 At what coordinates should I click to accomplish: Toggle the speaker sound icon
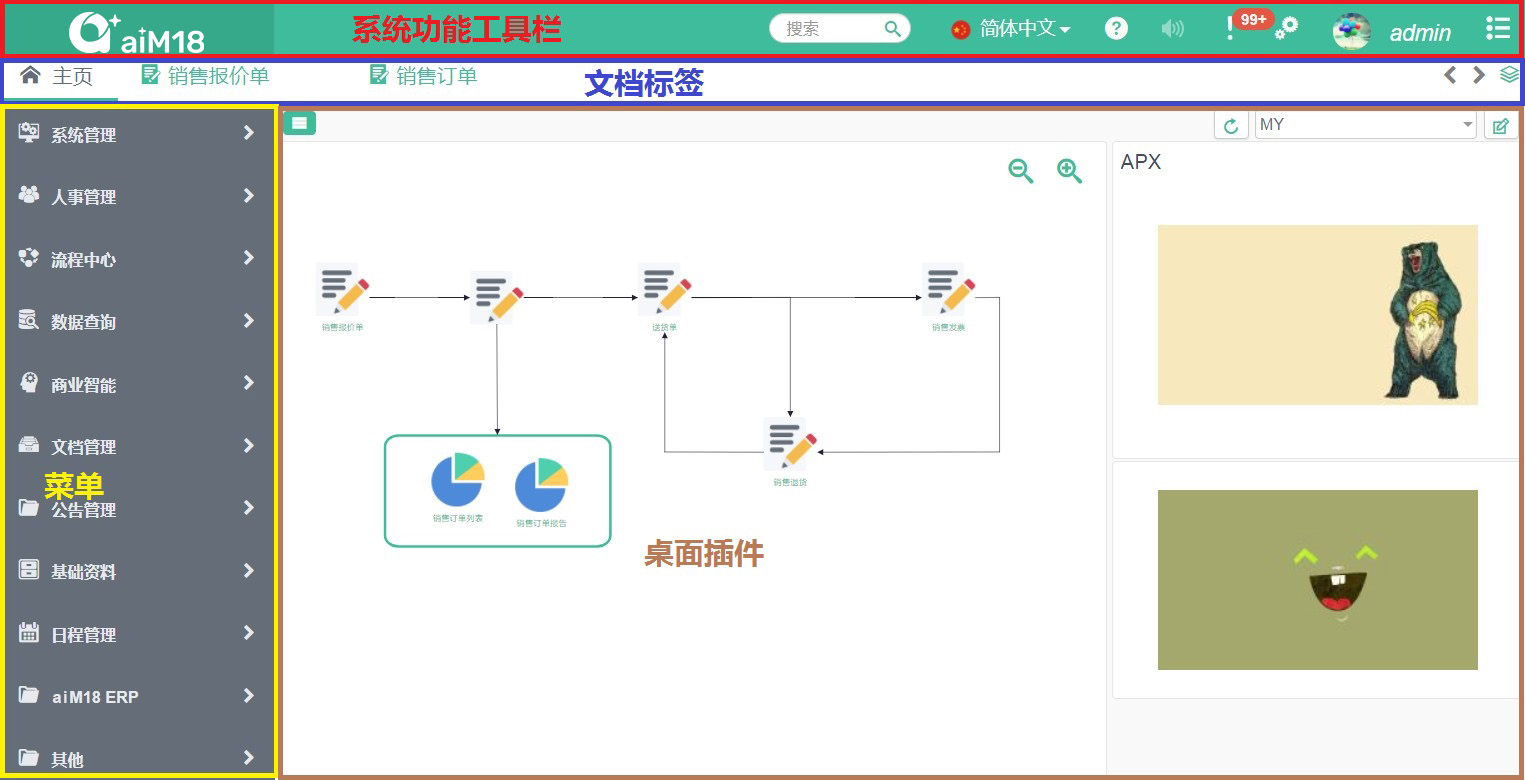tap(1172, 29)
